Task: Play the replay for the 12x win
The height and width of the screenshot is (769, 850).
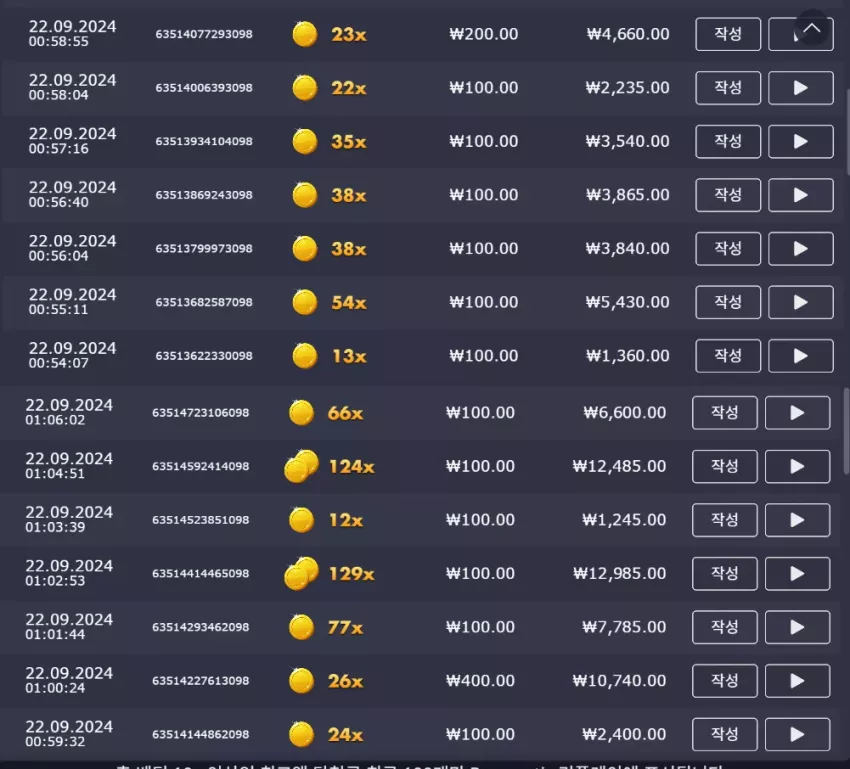Action: coord(797,520)
